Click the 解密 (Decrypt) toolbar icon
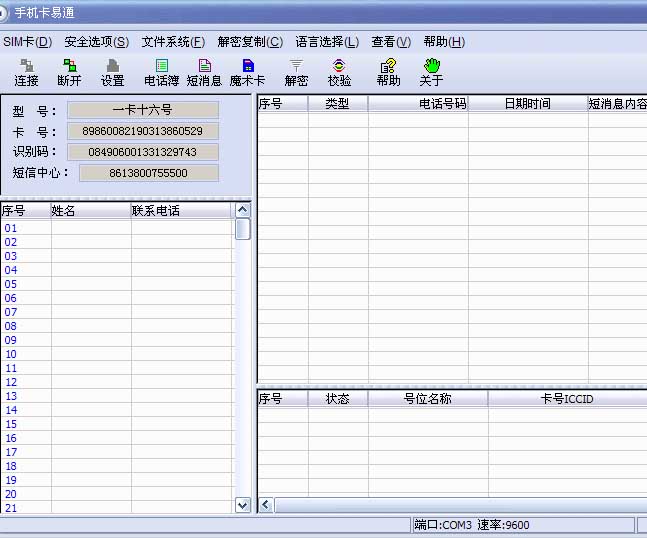 pos(296,73)
